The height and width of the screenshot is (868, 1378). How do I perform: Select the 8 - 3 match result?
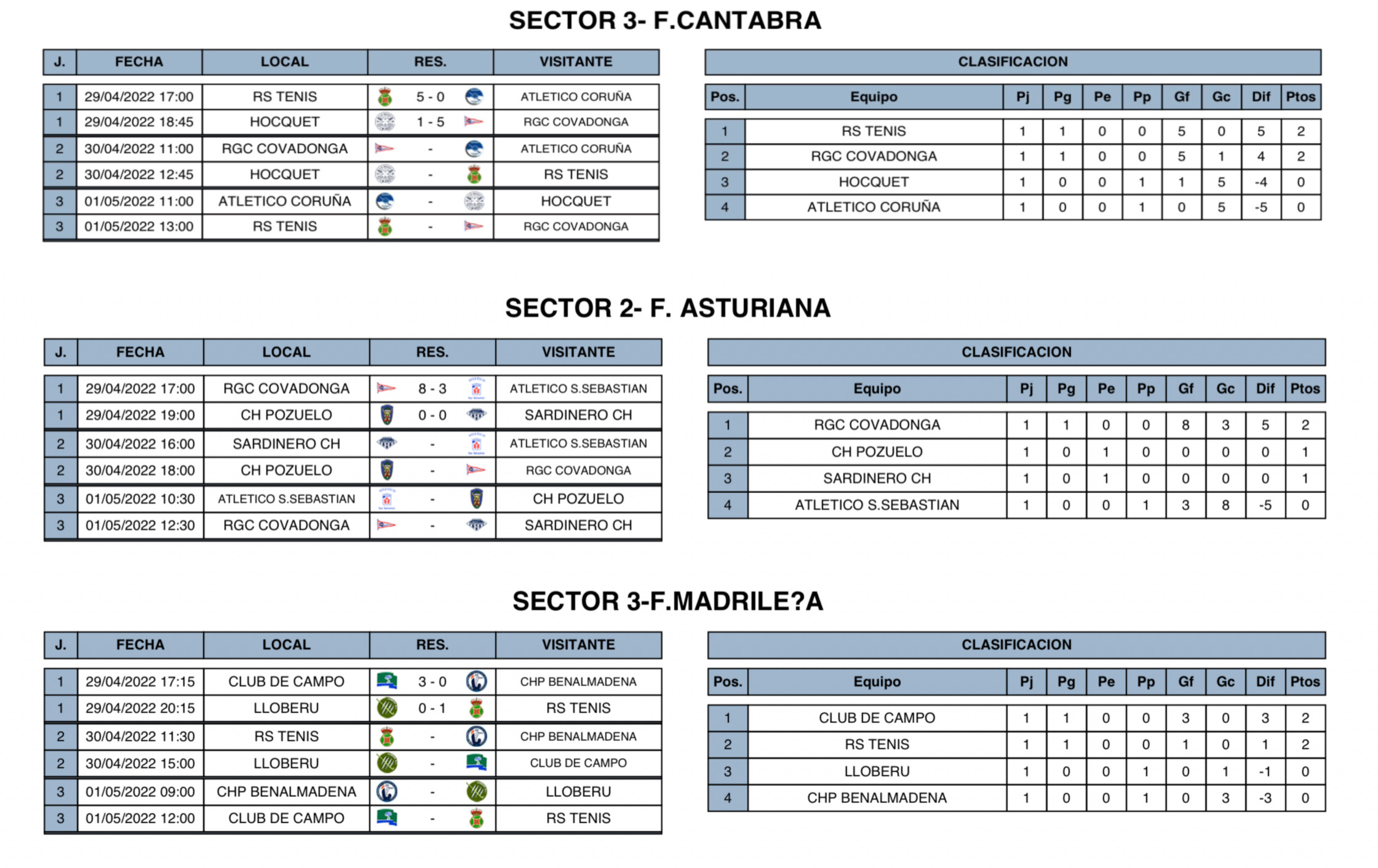[432, 389]
